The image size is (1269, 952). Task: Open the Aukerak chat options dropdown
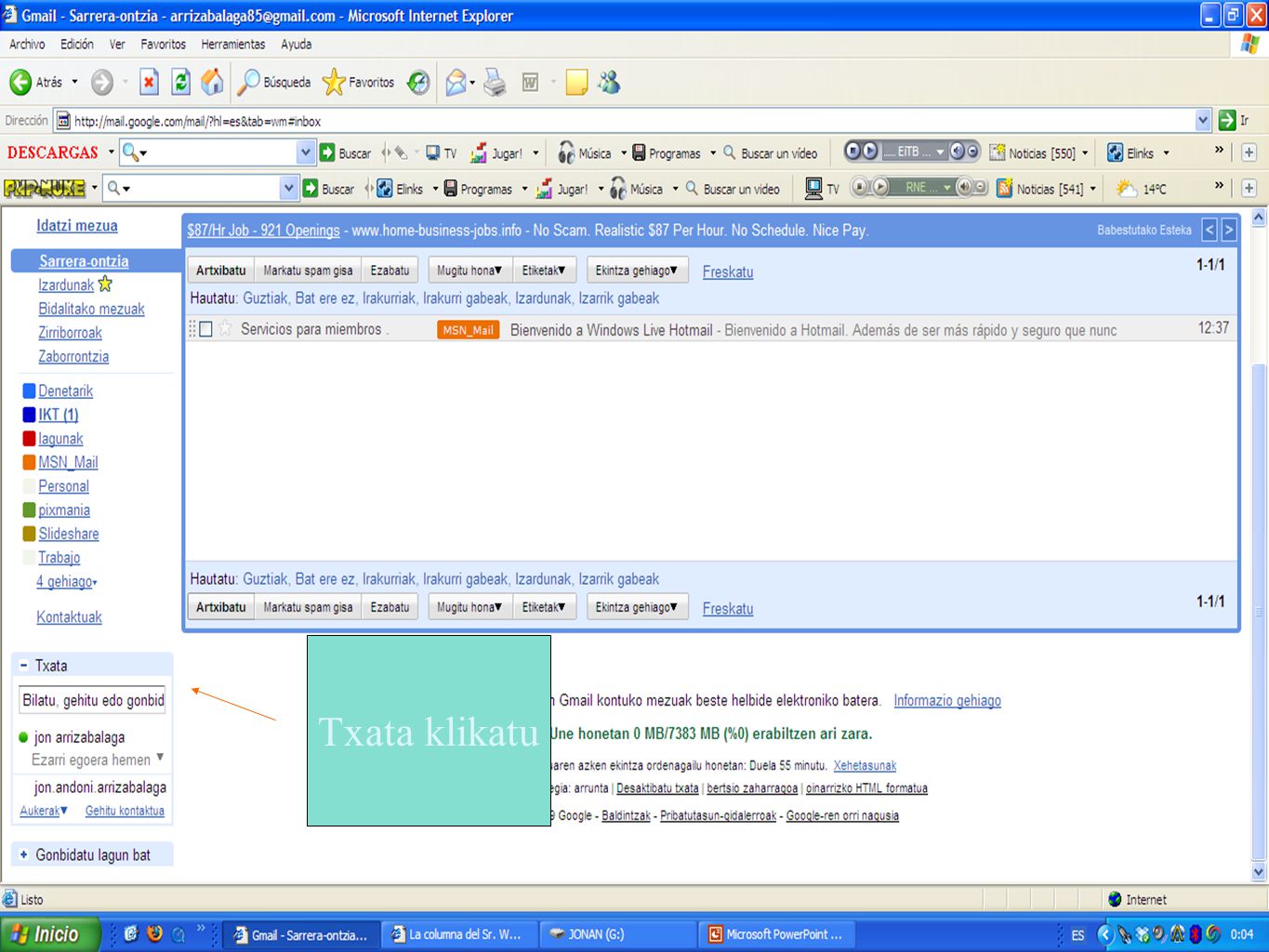[x=44, y=811]
